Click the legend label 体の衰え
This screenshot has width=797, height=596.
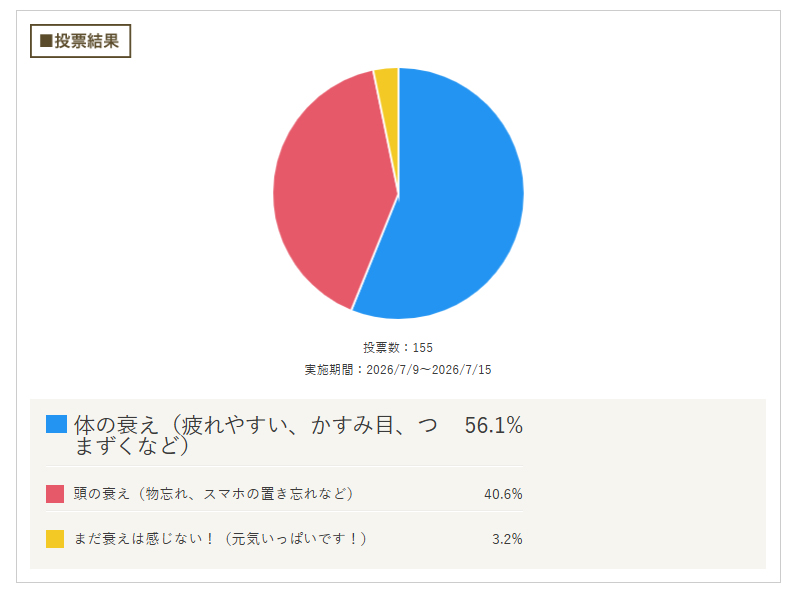[256, 435]
